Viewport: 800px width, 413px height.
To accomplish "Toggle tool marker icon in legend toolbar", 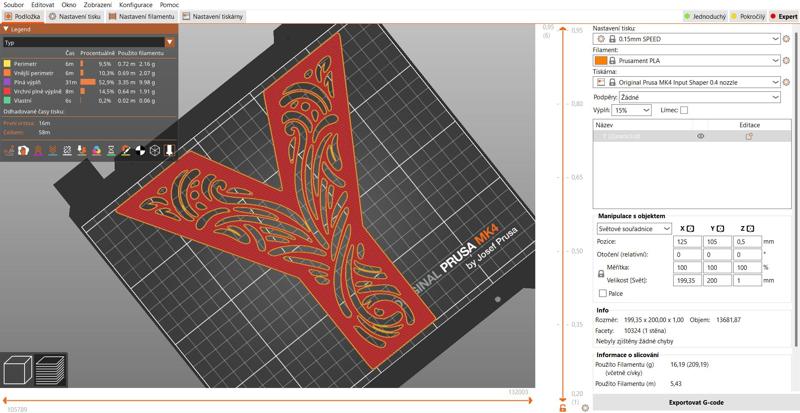I will (169, 151).
